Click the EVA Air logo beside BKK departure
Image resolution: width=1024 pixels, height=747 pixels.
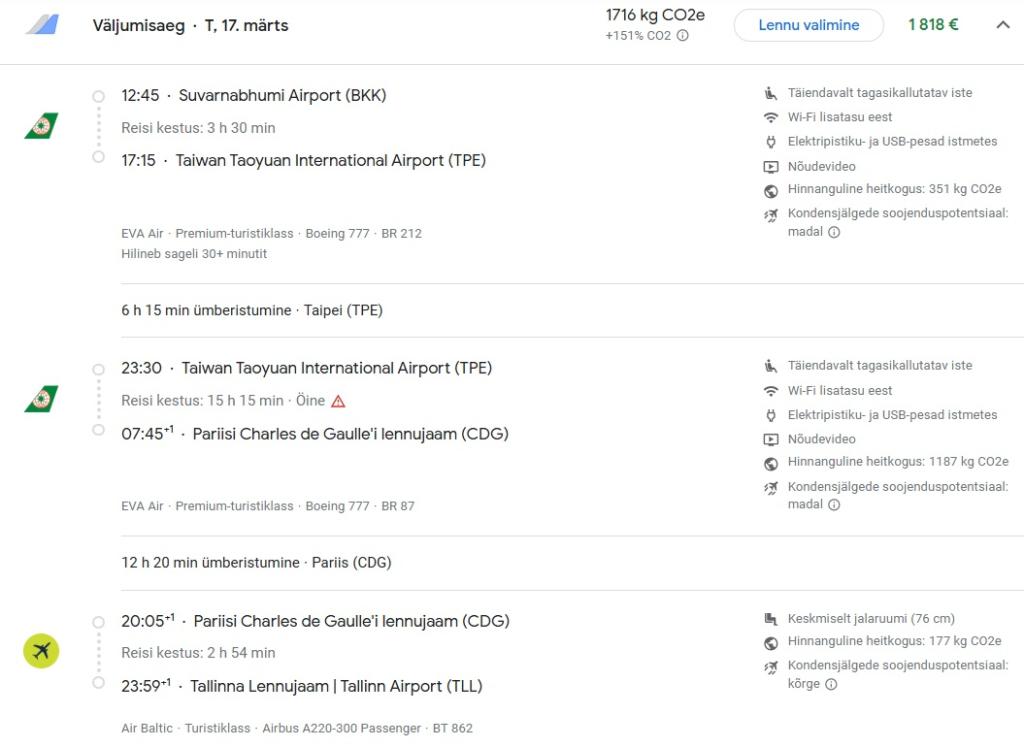coord(41,126)
